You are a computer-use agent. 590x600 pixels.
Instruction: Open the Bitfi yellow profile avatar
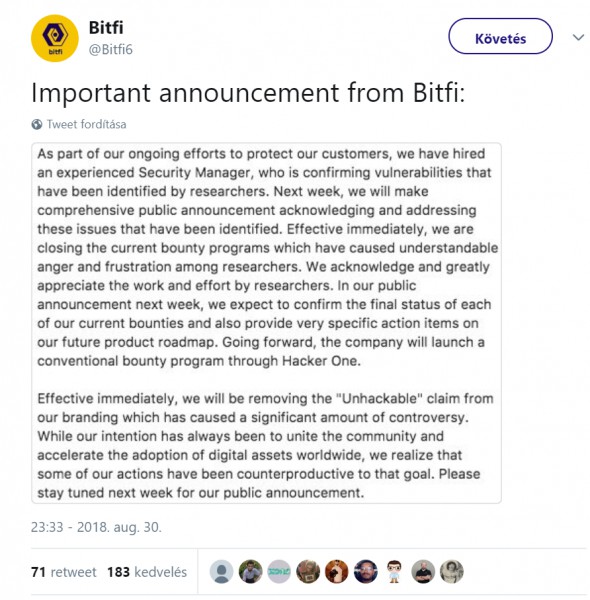(x=55, y=38)
